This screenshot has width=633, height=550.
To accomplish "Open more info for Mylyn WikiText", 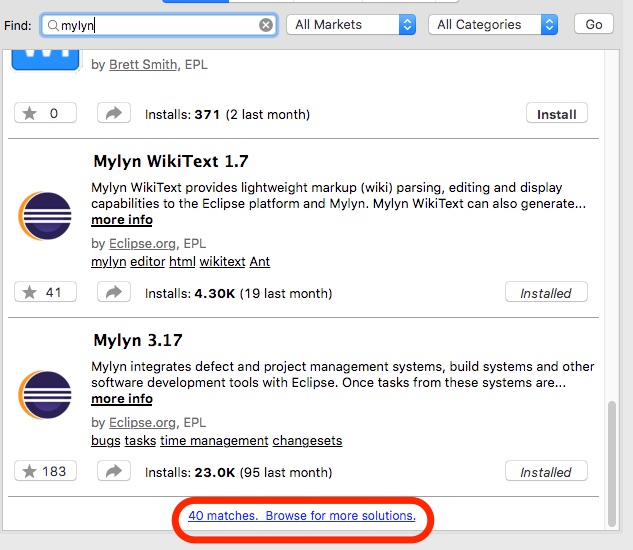I will tap(122, 220).
